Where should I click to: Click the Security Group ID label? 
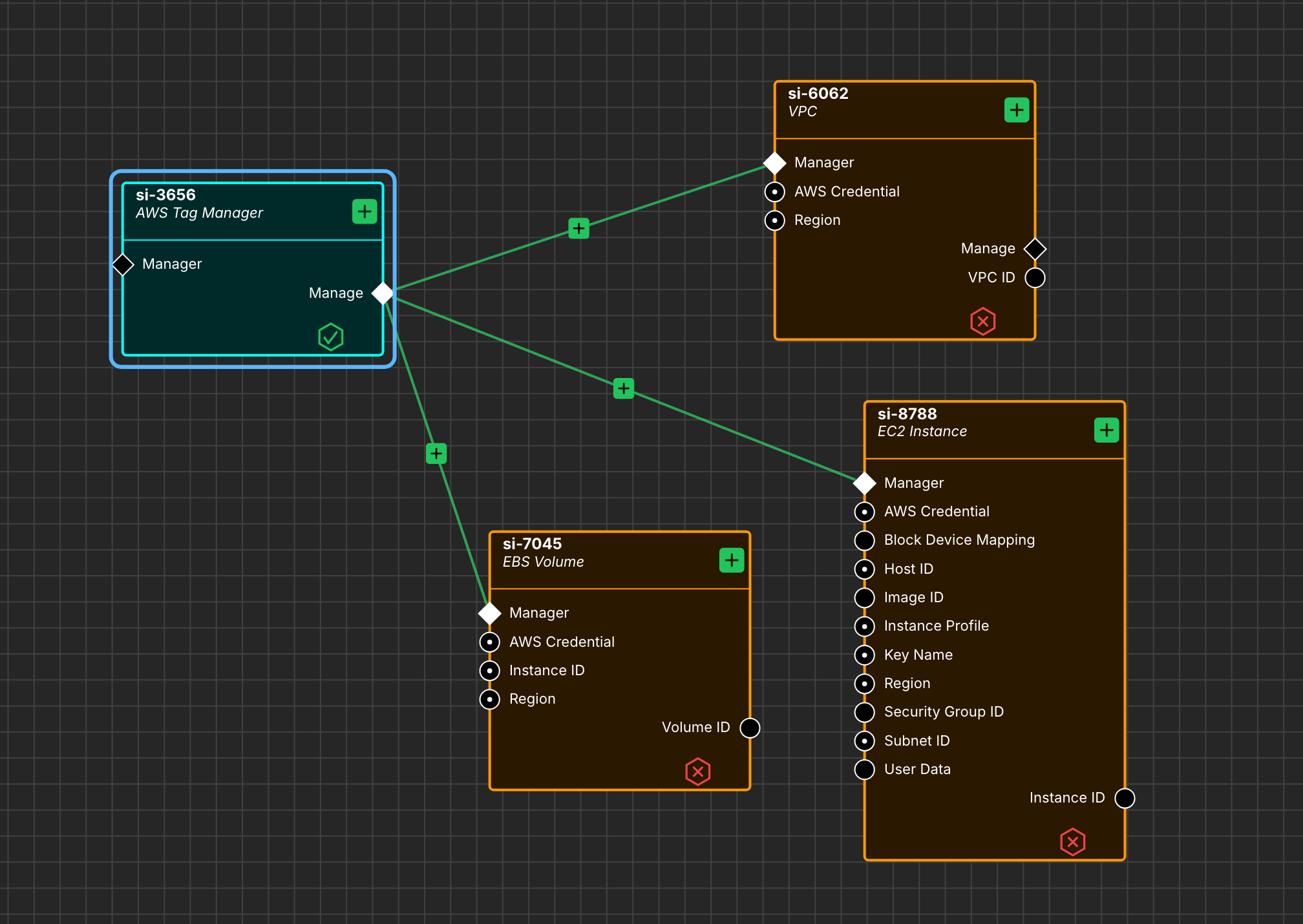click(944, 712)
